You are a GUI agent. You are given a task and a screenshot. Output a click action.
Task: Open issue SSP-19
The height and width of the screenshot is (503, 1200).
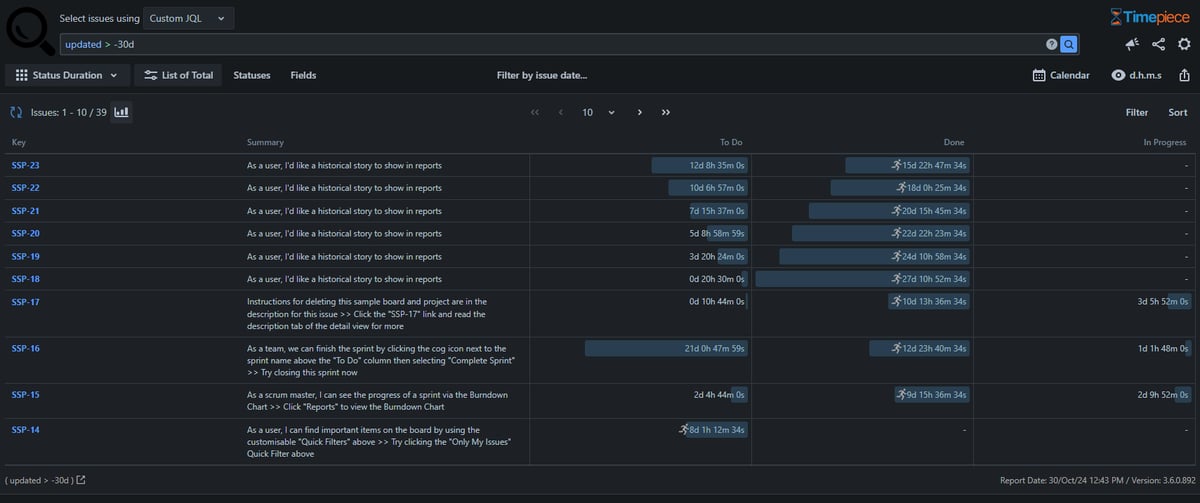[25, 256]
